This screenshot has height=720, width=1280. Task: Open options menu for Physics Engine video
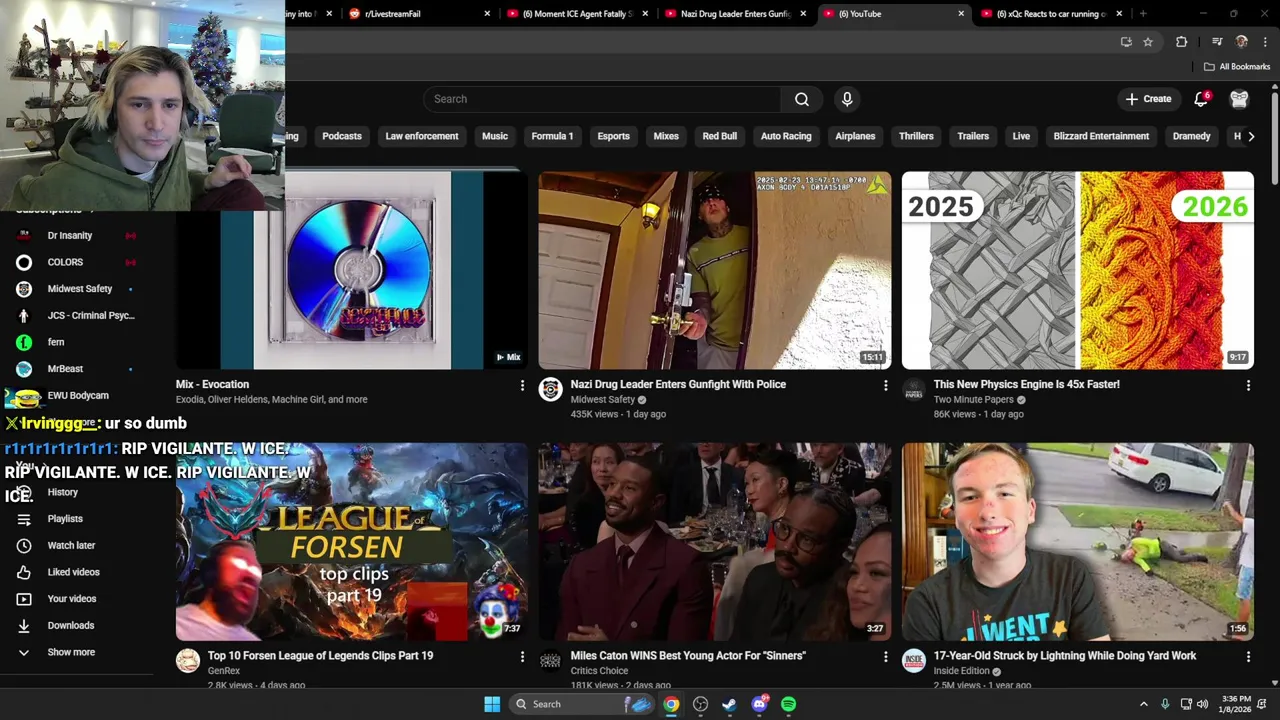point(1248,385)
